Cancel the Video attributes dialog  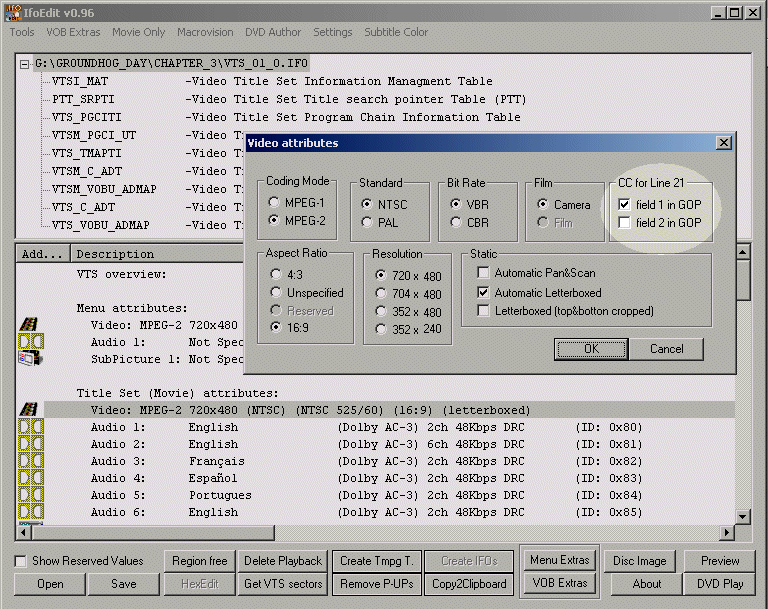667,349
